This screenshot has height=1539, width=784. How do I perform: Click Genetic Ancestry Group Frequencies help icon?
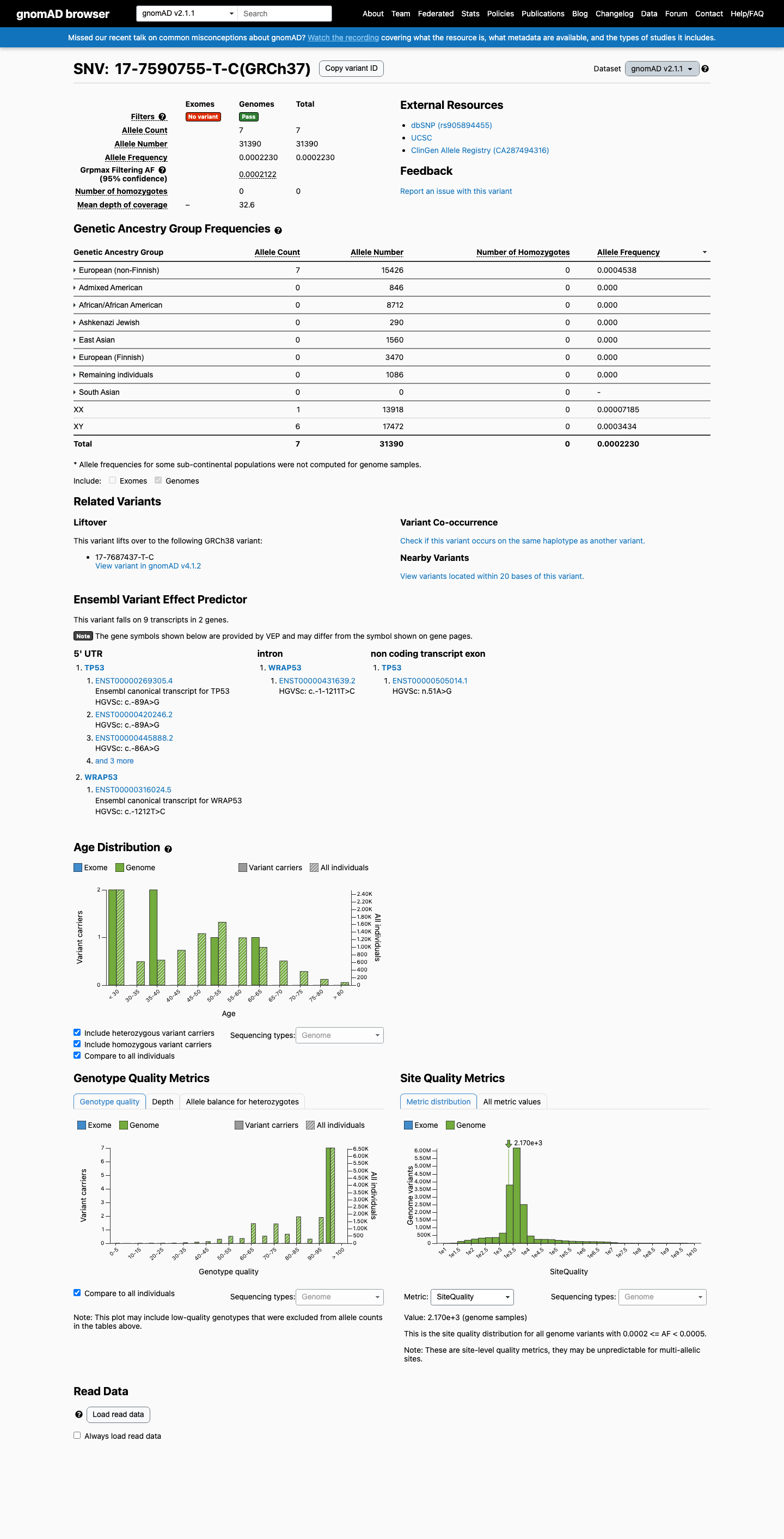[278, 230]
